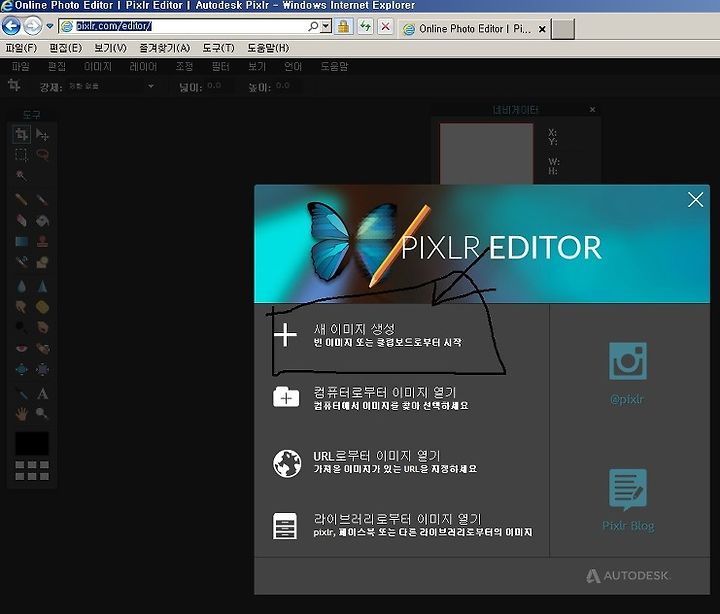Click the address bar search magnifier

tap(314, 26)
